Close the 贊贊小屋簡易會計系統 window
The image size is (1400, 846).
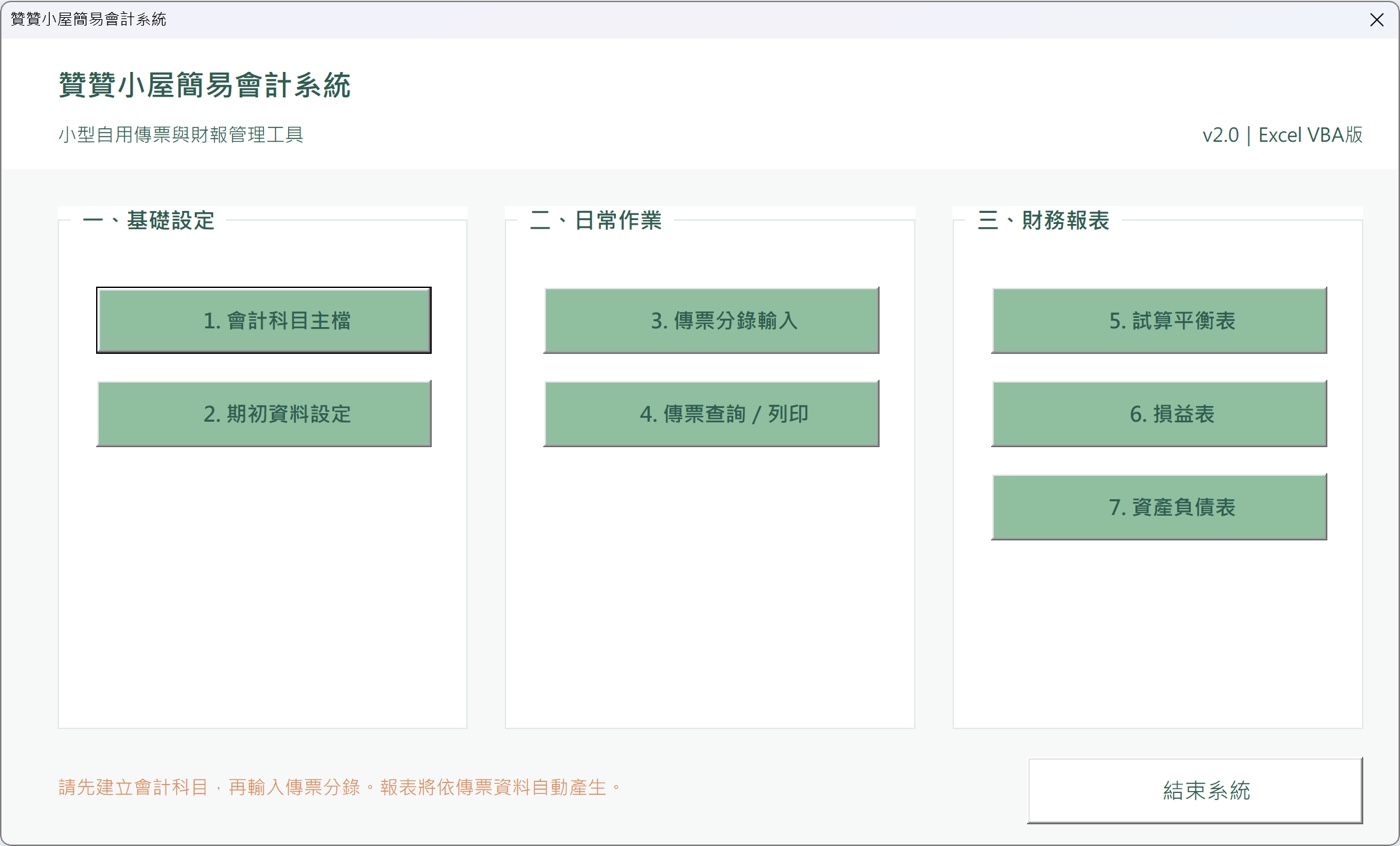click(x=1376, y=19)
